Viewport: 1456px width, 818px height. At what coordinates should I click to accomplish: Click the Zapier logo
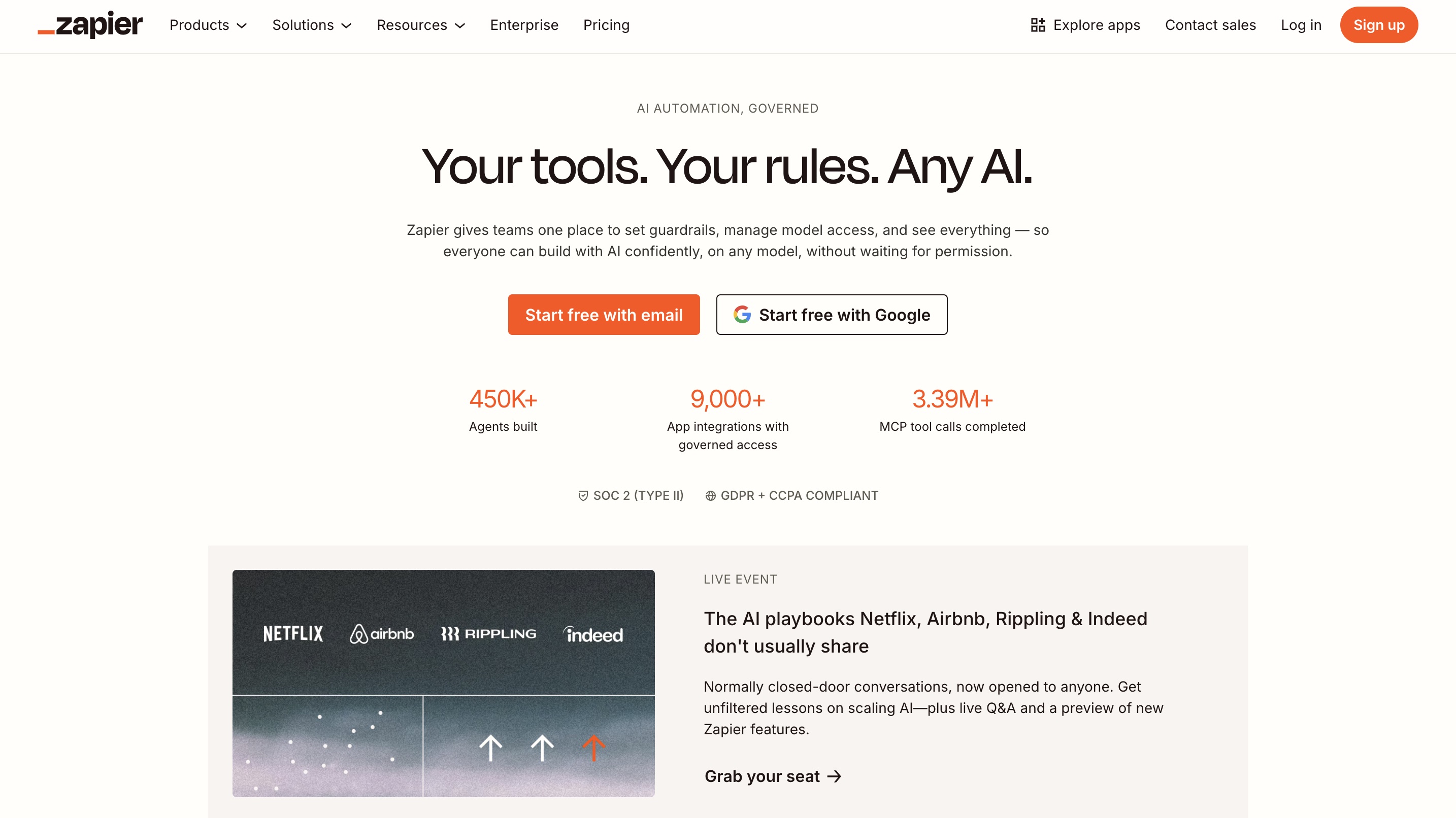90,25
